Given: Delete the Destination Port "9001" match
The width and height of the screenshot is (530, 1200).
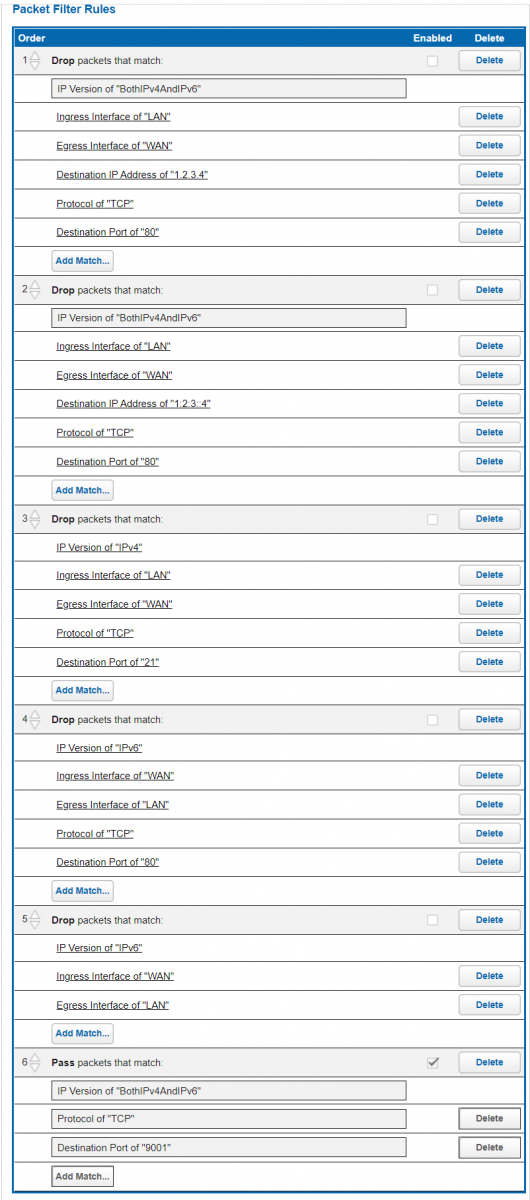Looking at the screenshot, I should tap(489, 1147).
